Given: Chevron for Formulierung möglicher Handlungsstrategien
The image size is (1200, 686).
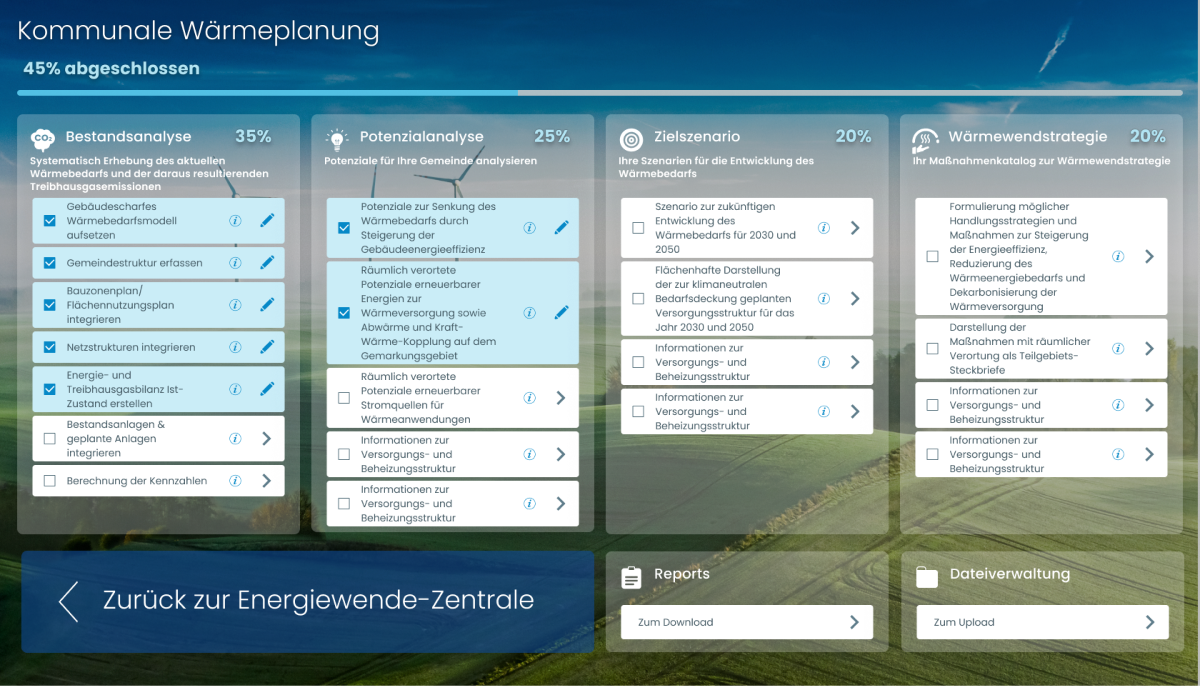Looking at the screenshot, I should (x=1148, y=256).
